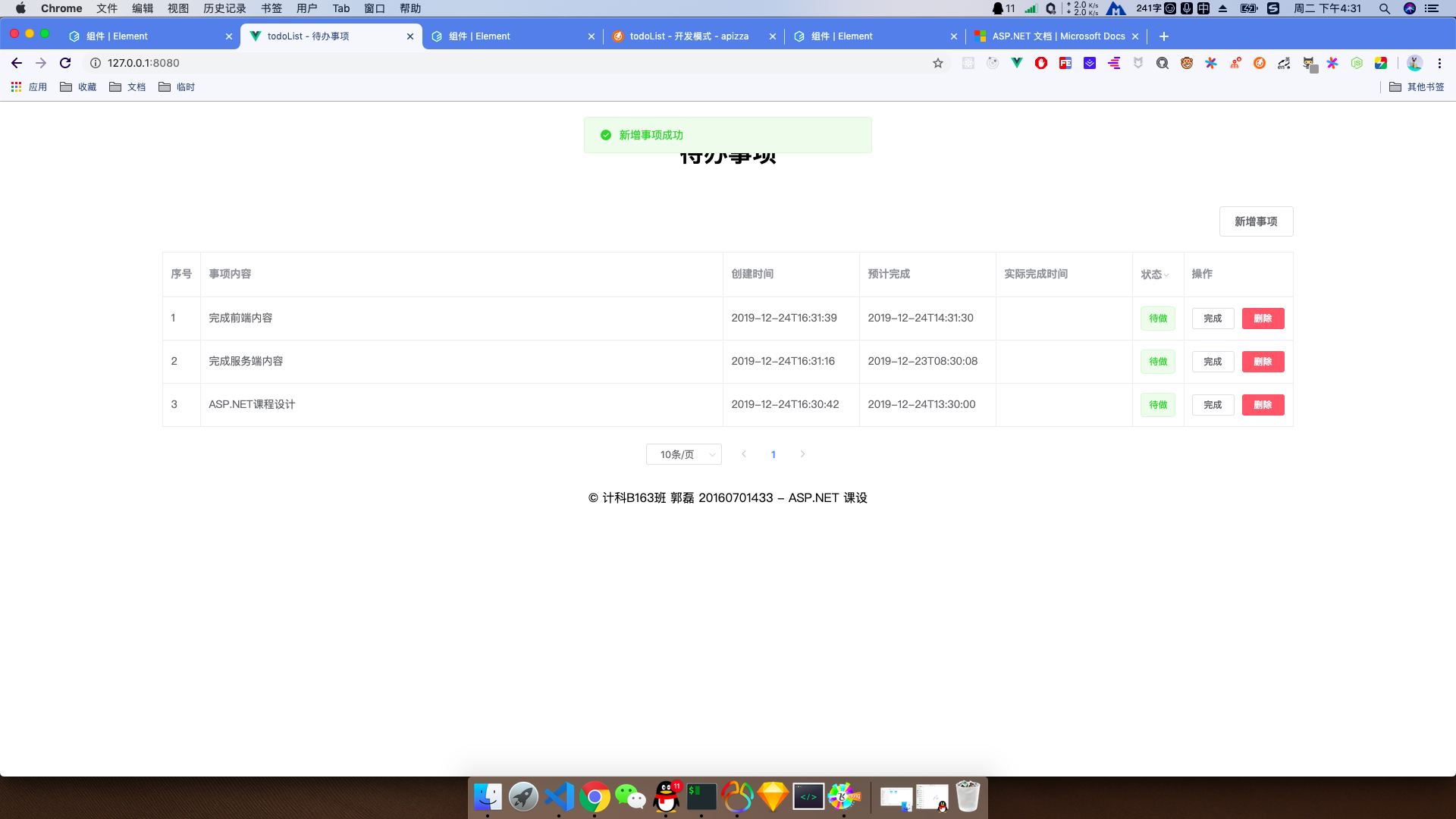Reload the page
The image size is (1456, 819).
[x=64, y=63]
